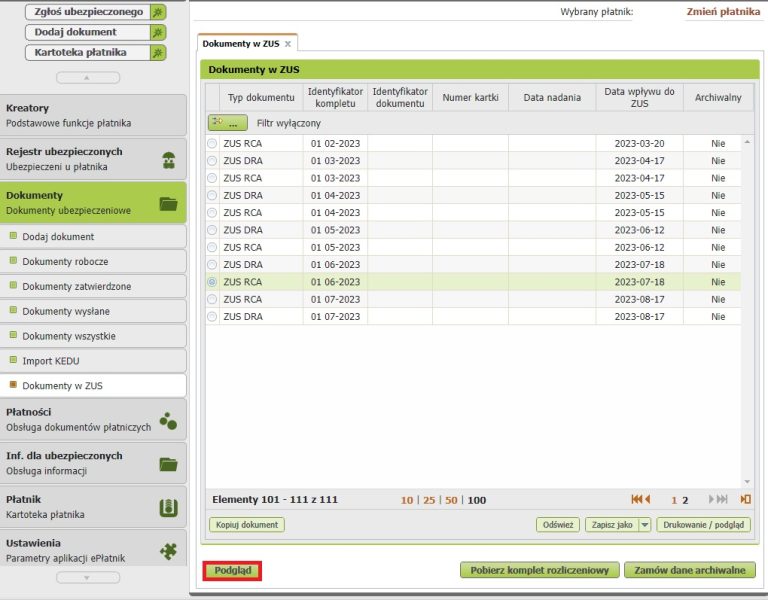768x600 pixels.
Task: Open the Zapisz jako dropdown arrow
Action: (645, 524)
